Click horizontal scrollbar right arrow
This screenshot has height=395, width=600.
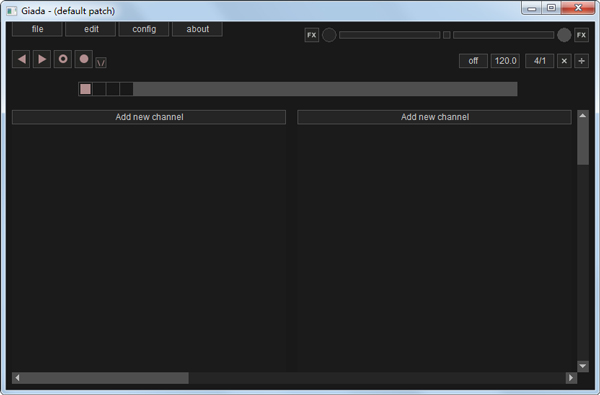click(x=571, y=378)
